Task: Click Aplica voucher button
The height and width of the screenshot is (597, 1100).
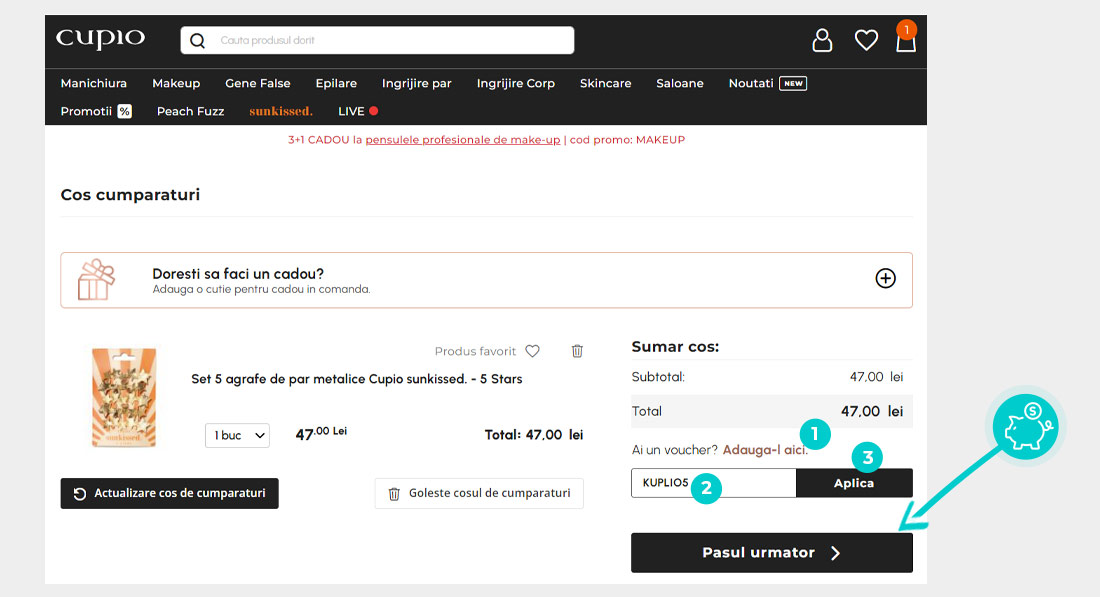Action: click(x=854, y=483)
